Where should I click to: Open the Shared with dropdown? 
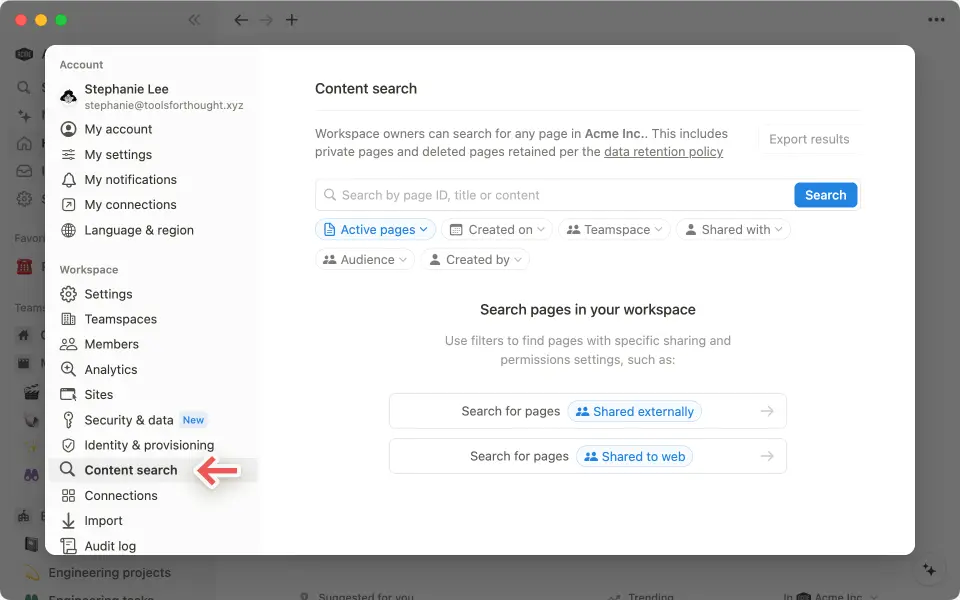click(733, 229)
